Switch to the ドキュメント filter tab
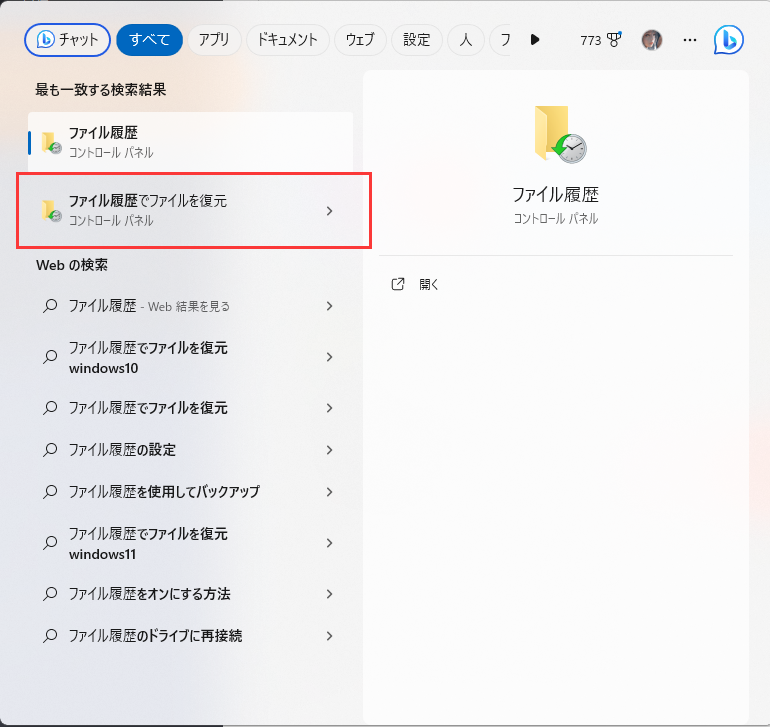770x727 pixels. tap(288, 40)
